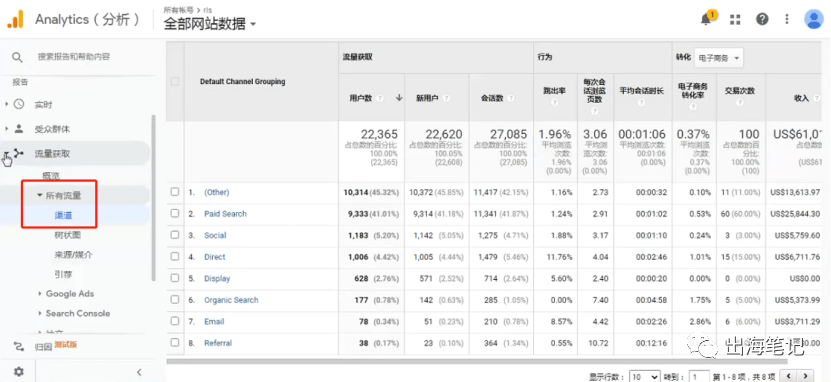Screen dimensions: 831x382
Task: Check the box for Paid Search row
Action: (x=175, y=214)
